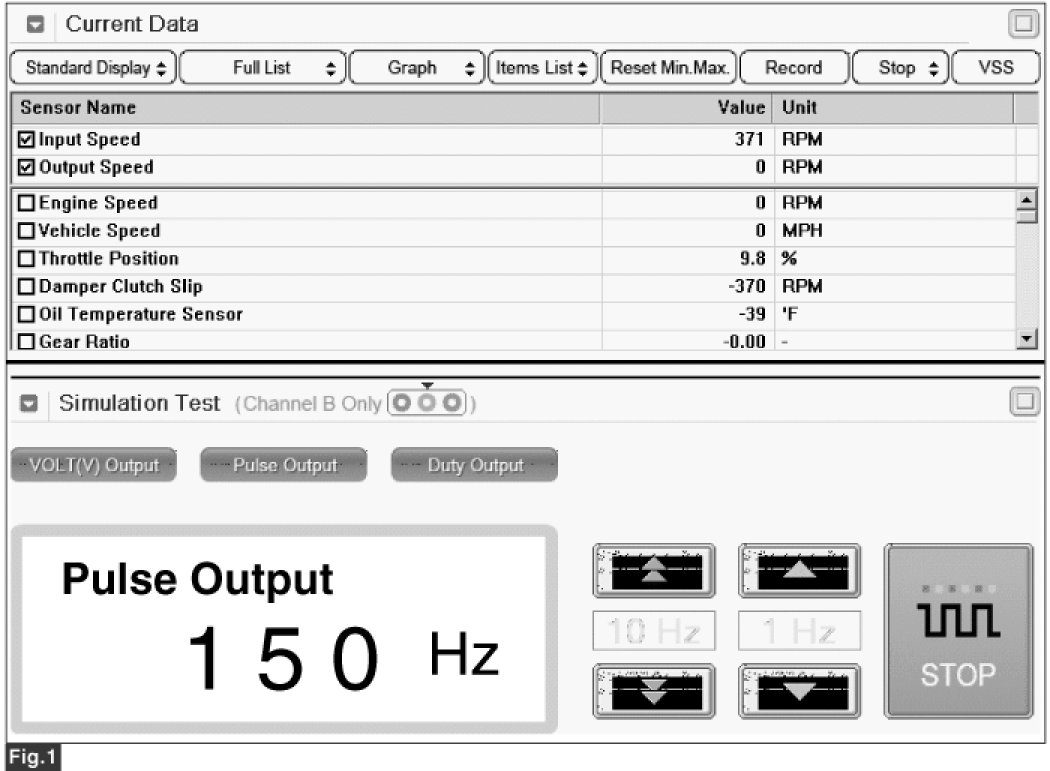Uncheck the Output Speed sensor
The width and height of the screenshot is (1050, 771).
[26, 167]
